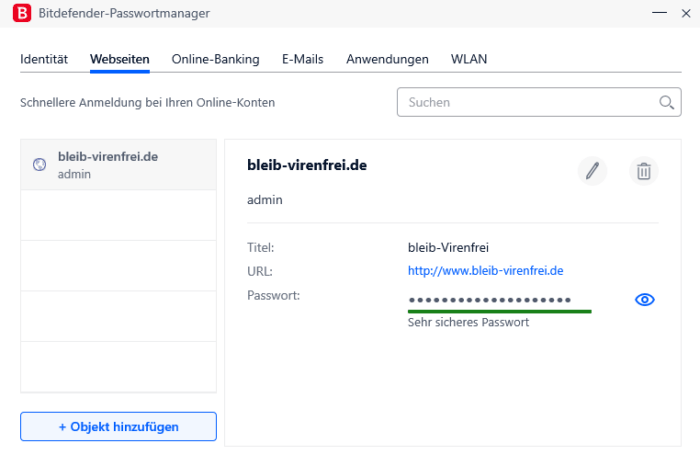Click the URL: field label
This screenshot has width=700, height=466.
coord(260,271)
